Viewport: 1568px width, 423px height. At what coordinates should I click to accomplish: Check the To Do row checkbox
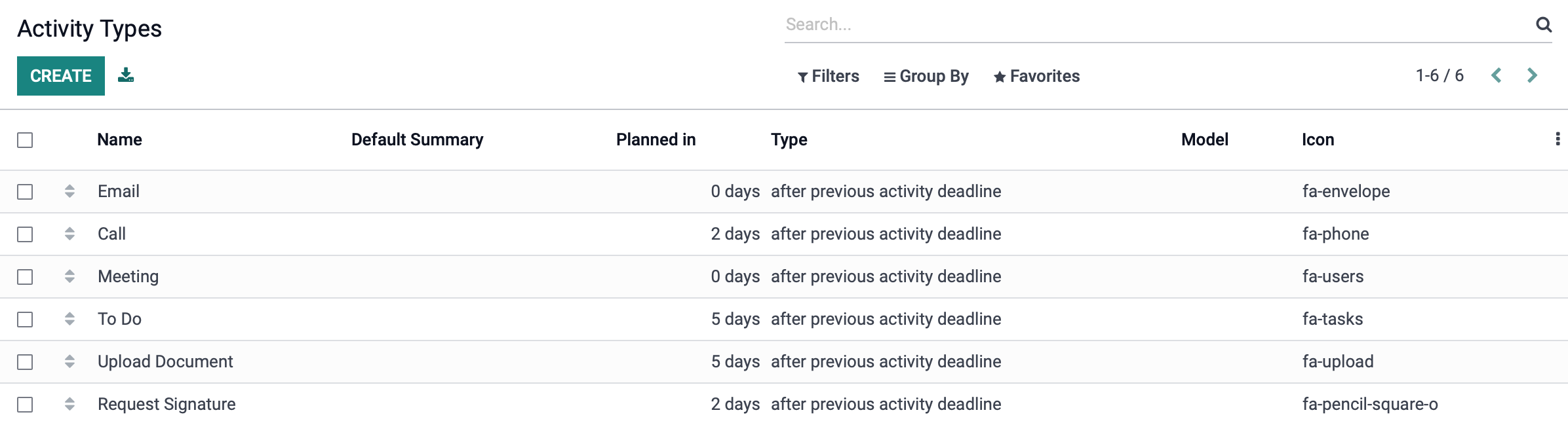click(25, 320)
